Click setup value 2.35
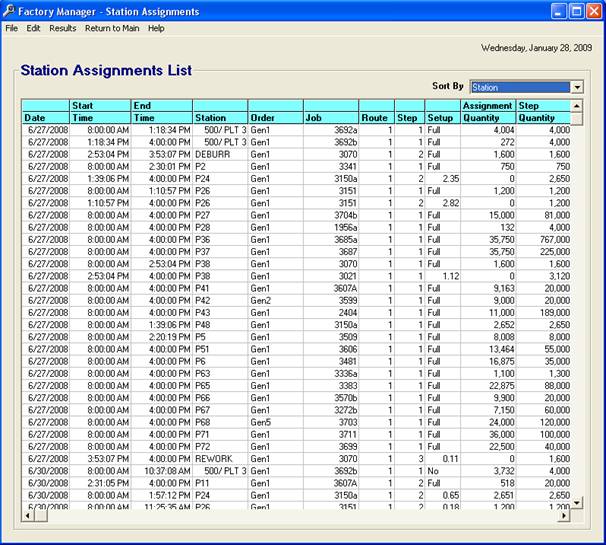The height and width of the screenshot is (545, 606). pyautogui.click(x=443, y=179)
